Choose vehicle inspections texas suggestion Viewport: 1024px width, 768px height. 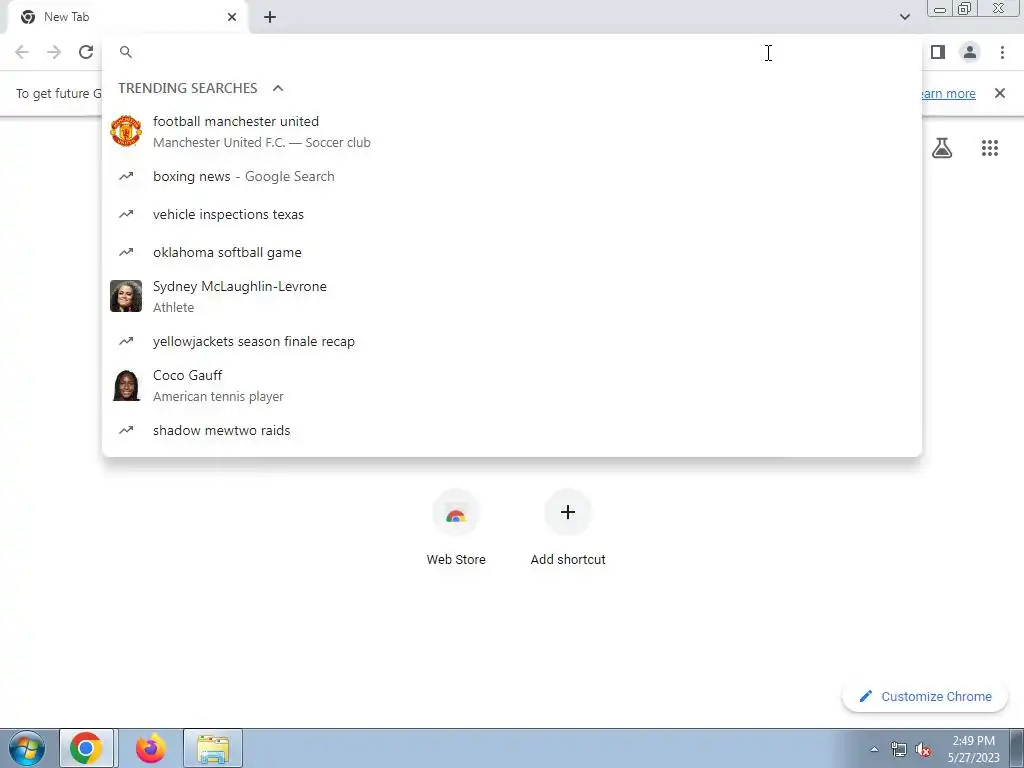tap(512, 214)
